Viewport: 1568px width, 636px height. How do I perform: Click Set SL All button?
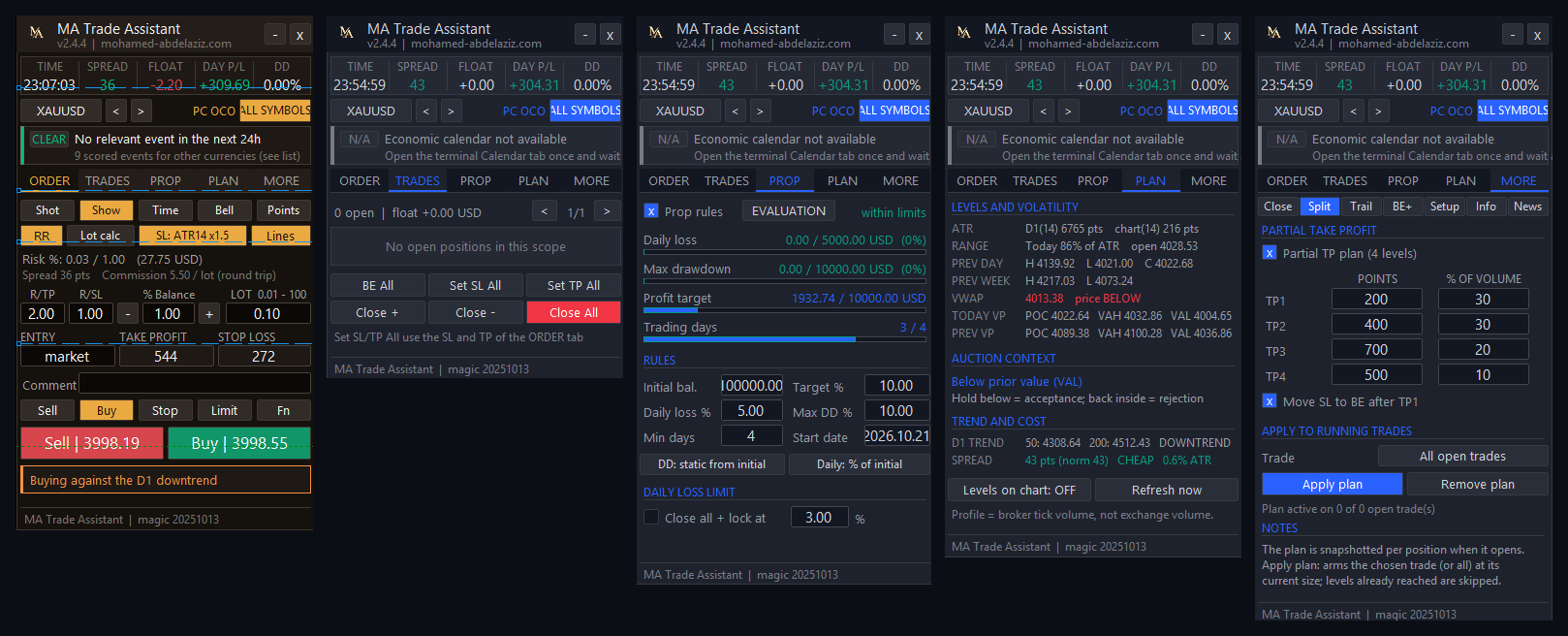click(475, 285)
